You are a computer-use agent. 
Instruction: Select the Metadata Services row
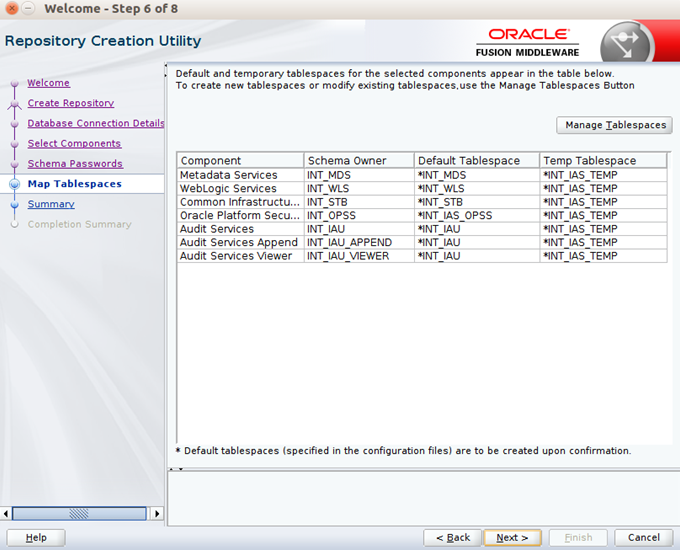tap(422, 175)
